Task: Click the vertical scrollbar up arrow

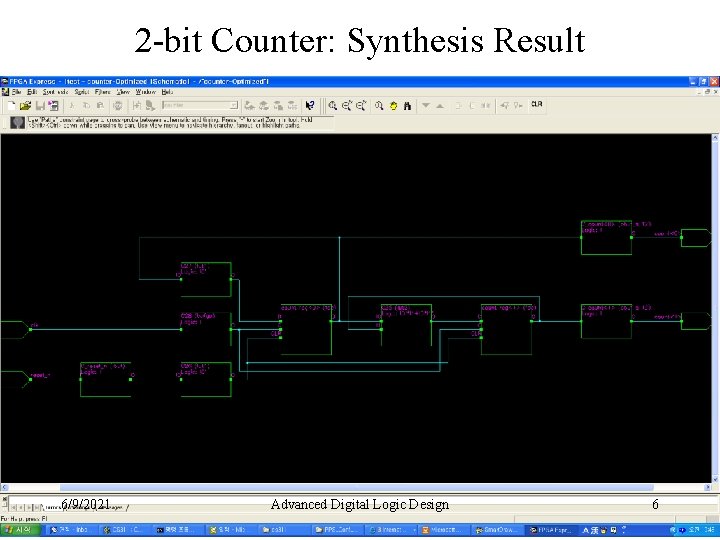Action: (x=715, y=138)
